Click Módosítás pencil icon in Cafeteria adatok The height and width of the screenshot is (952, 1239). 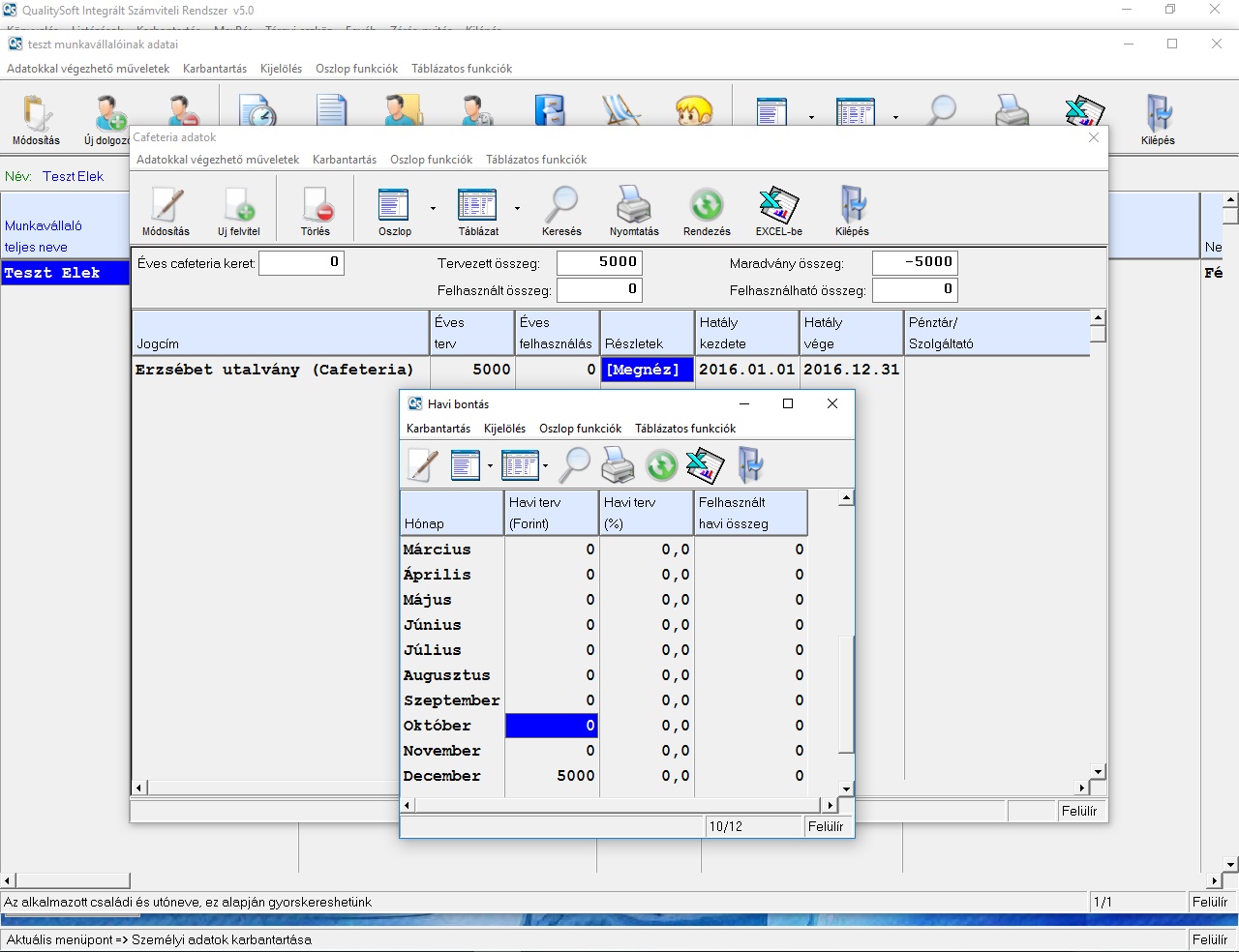(x=166, y=210)
